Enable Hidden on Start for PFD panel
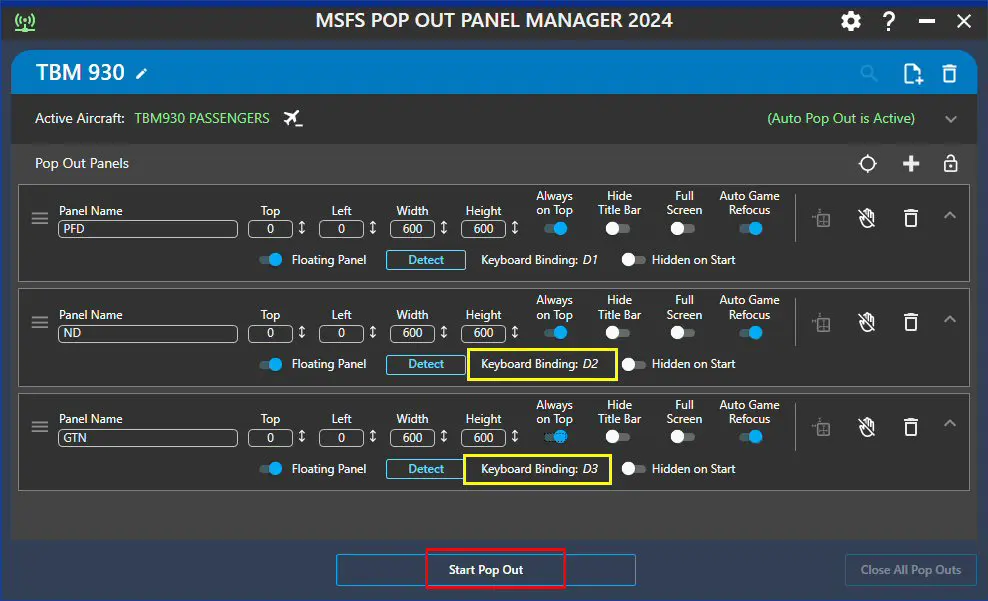The image size is (988, 601). point(633,260)
